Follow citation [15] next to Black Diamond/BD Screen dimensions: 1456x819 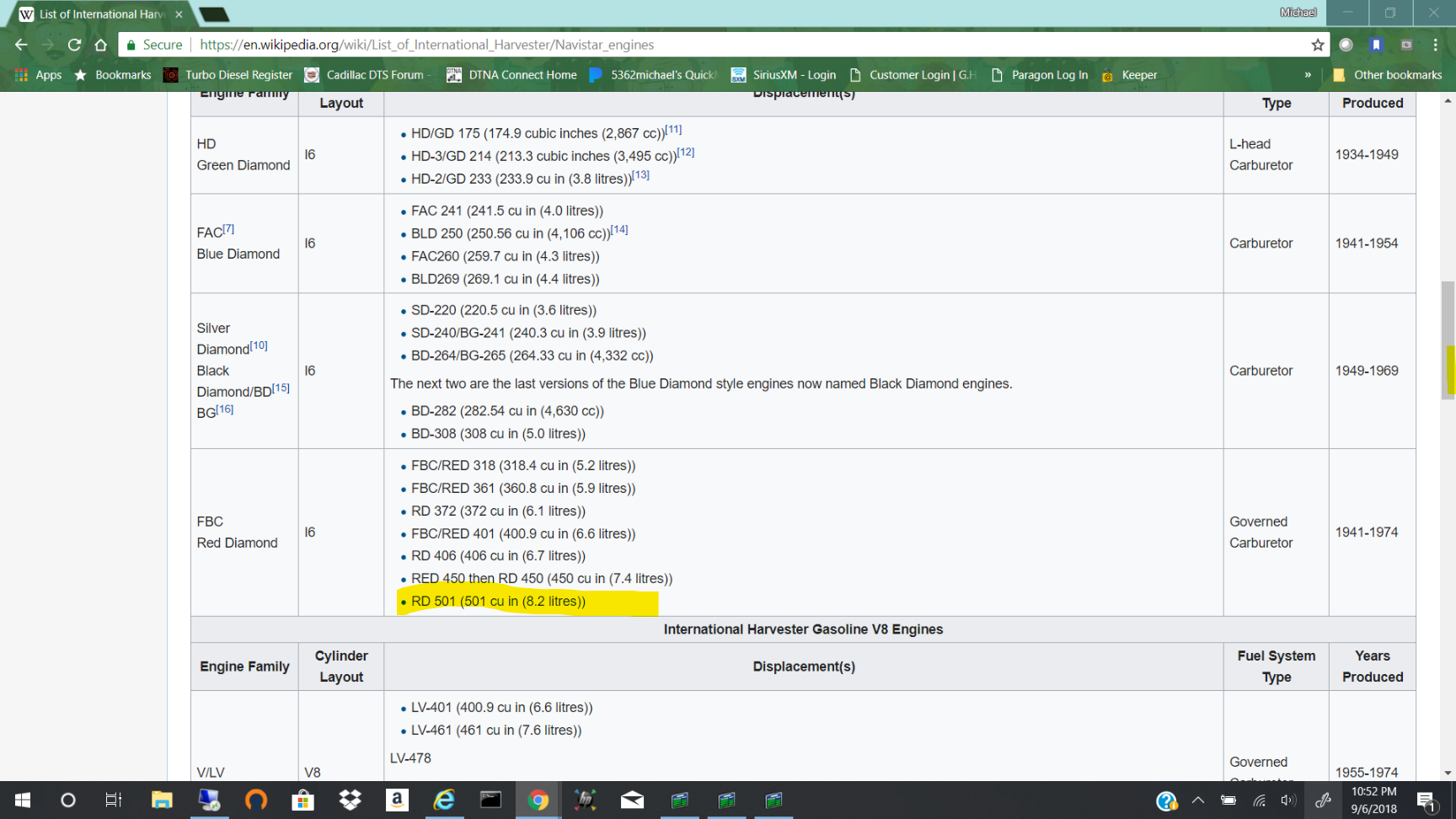coord(281,388)
